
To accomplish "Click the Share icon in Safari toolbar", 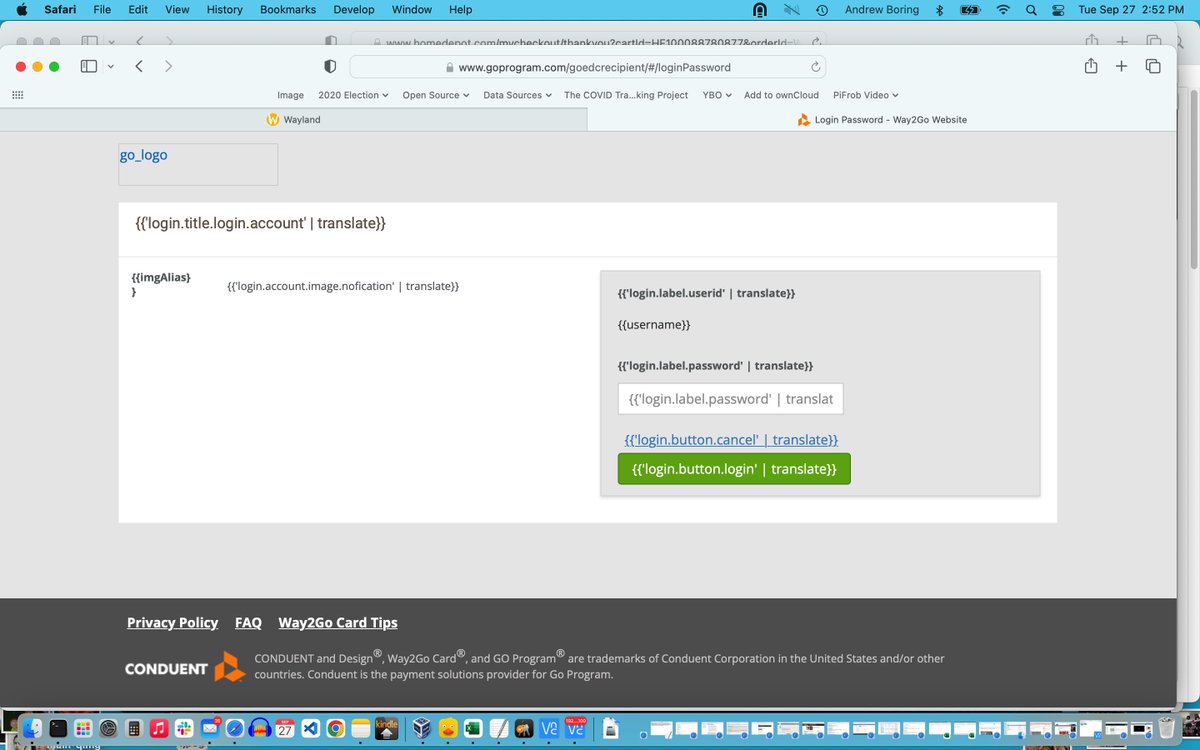I will [x=1091, y=66].
